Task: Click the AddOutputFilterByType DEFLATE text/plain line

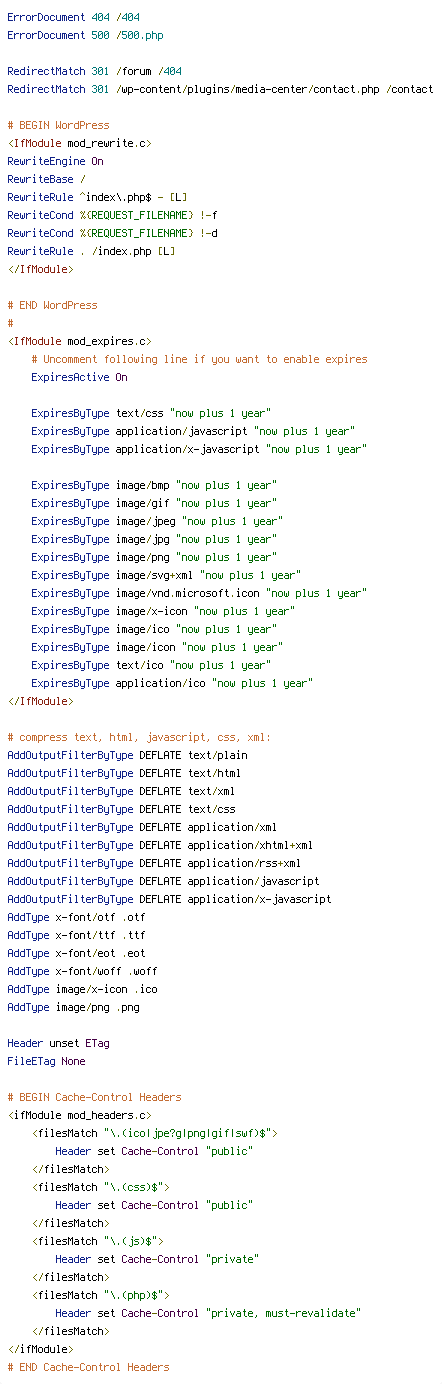Action: point(127,755)
